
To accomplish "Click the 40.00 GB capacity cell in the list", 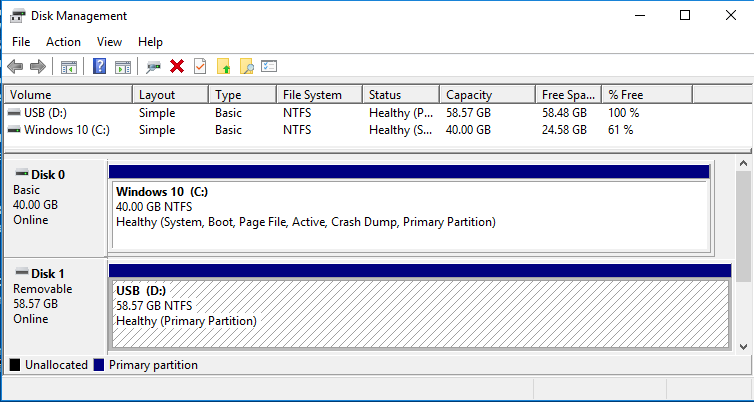I will pos(468,130).
